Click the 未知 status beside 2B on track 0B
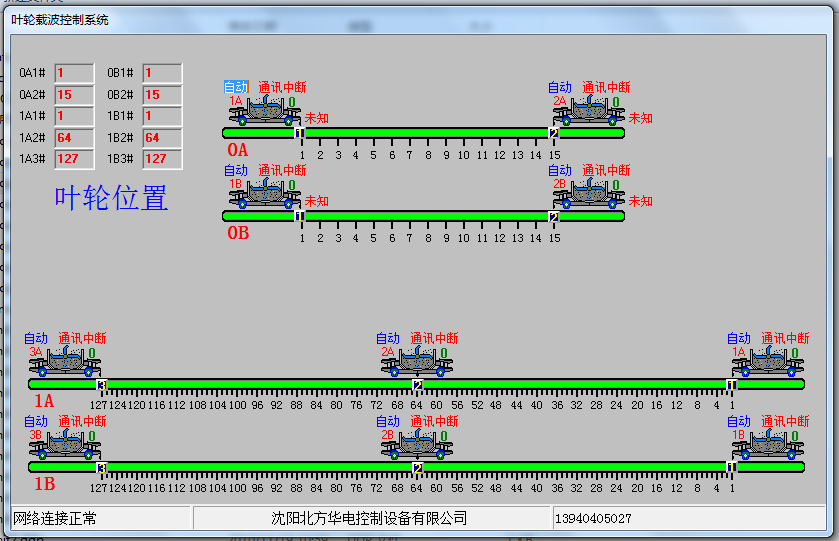839x541 pixels. [x=640, y=201]
